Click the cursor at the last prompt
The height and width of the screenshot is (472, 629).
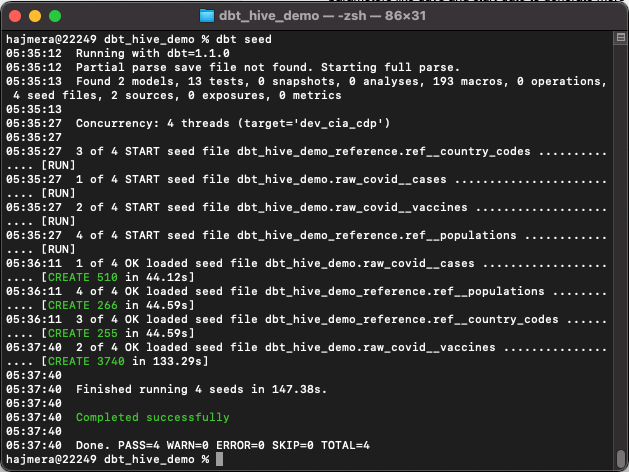click(219, 460)
